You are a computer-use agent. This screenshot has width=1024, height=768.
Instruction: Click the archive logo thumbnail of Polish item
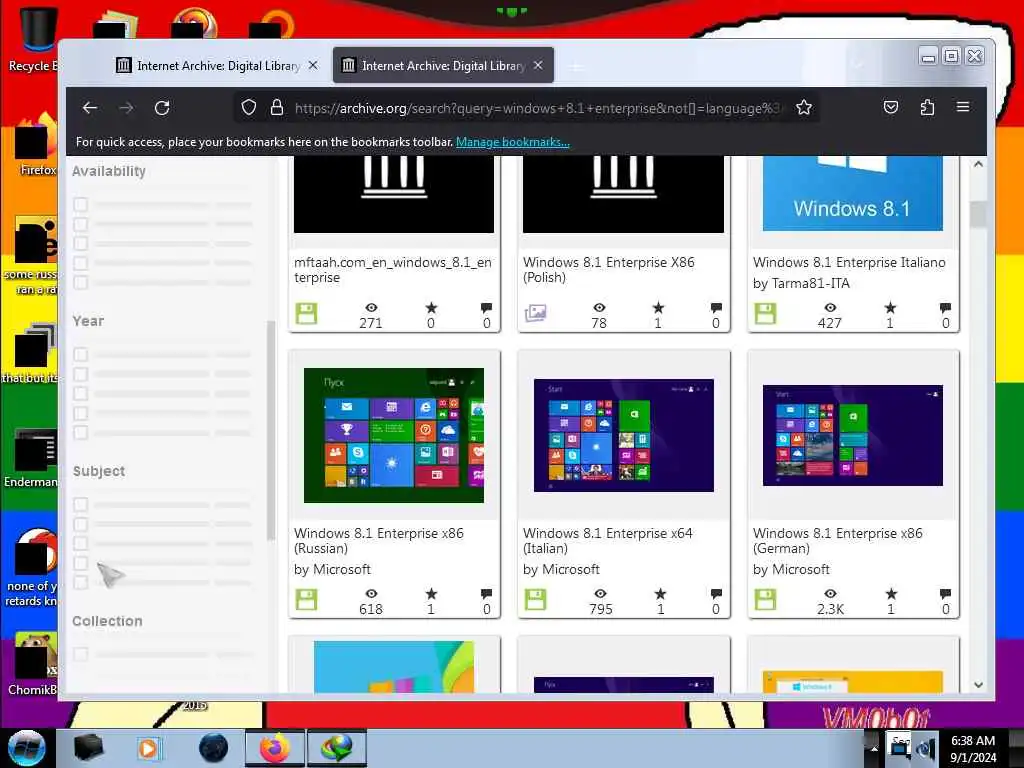[624, 194]
